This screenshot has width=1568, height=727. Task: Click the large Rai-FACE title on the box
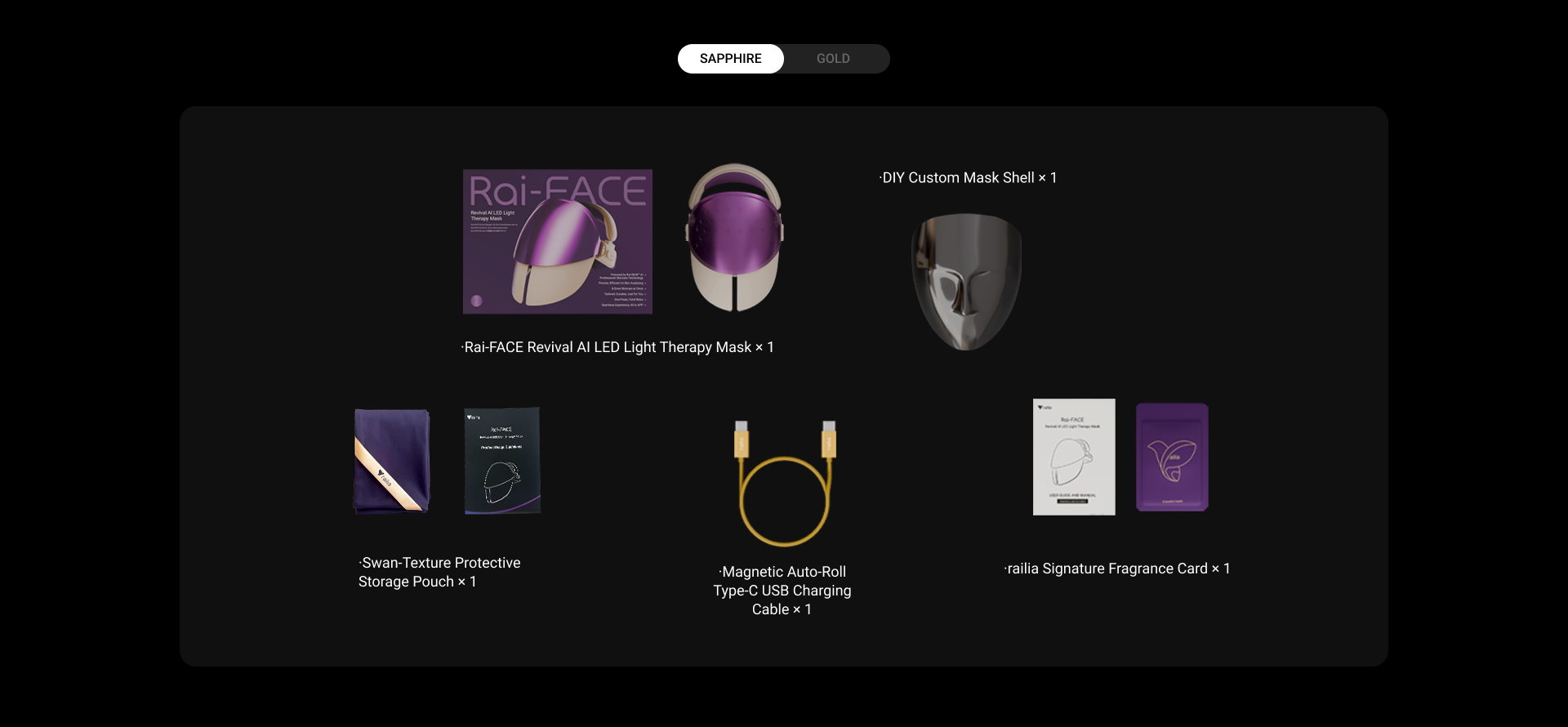coord(557,191)
